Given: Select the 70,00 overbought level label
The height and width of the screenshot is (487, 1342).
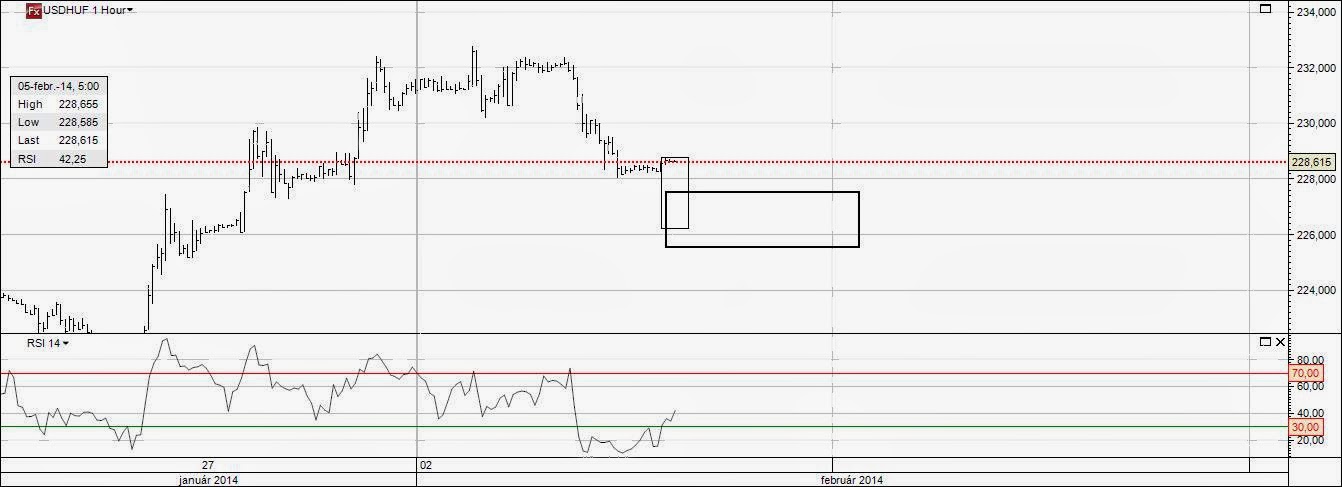Looking at the screenshot, I should (1305, 373).
